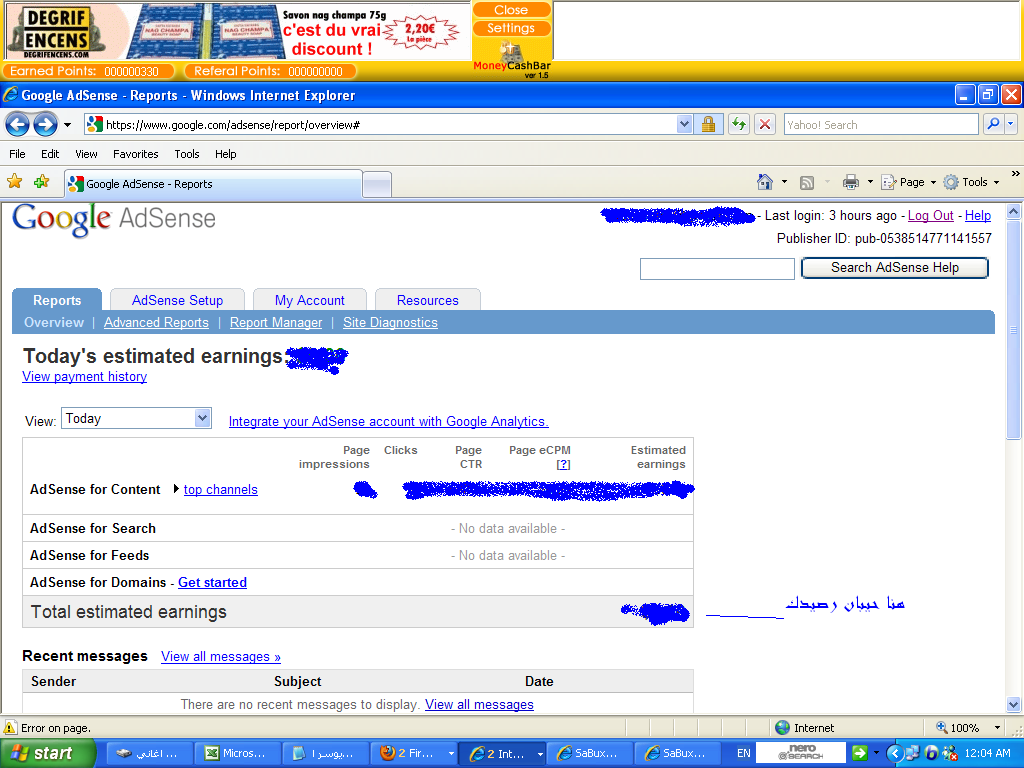
Task: Print the page with the printer icon
Action: [850, 182]
